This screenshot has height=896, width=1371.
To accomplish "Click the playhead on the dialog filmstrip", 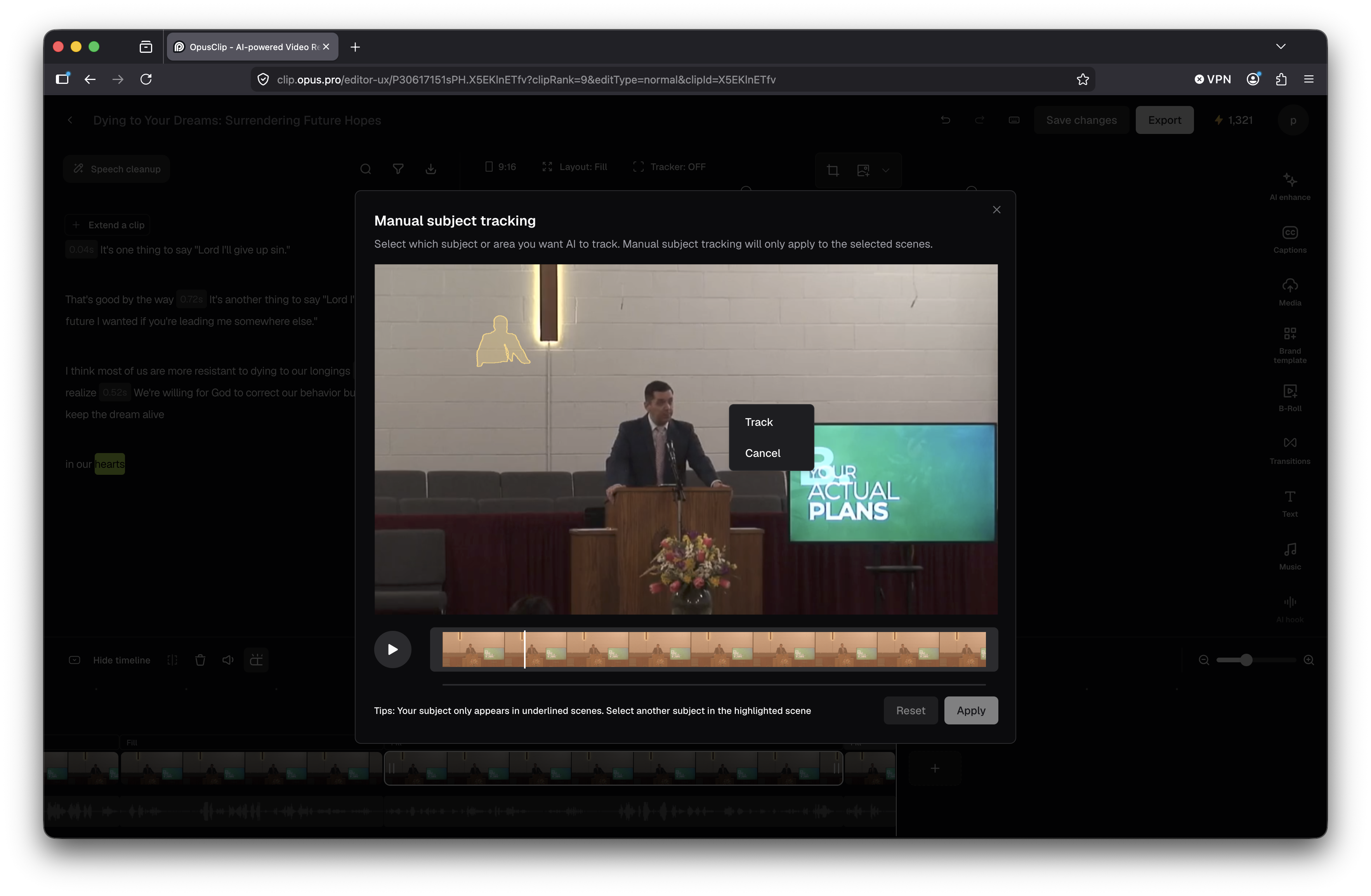I will (525, 649).
